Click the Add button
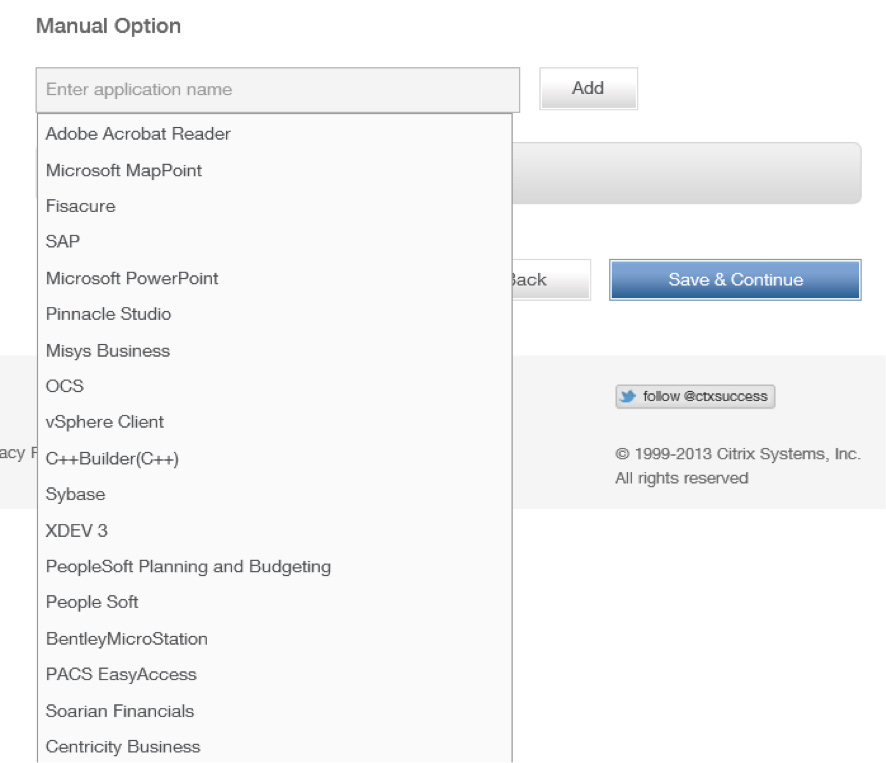The width and height of the screenshot is (886, 763). (x=588, y=89)
